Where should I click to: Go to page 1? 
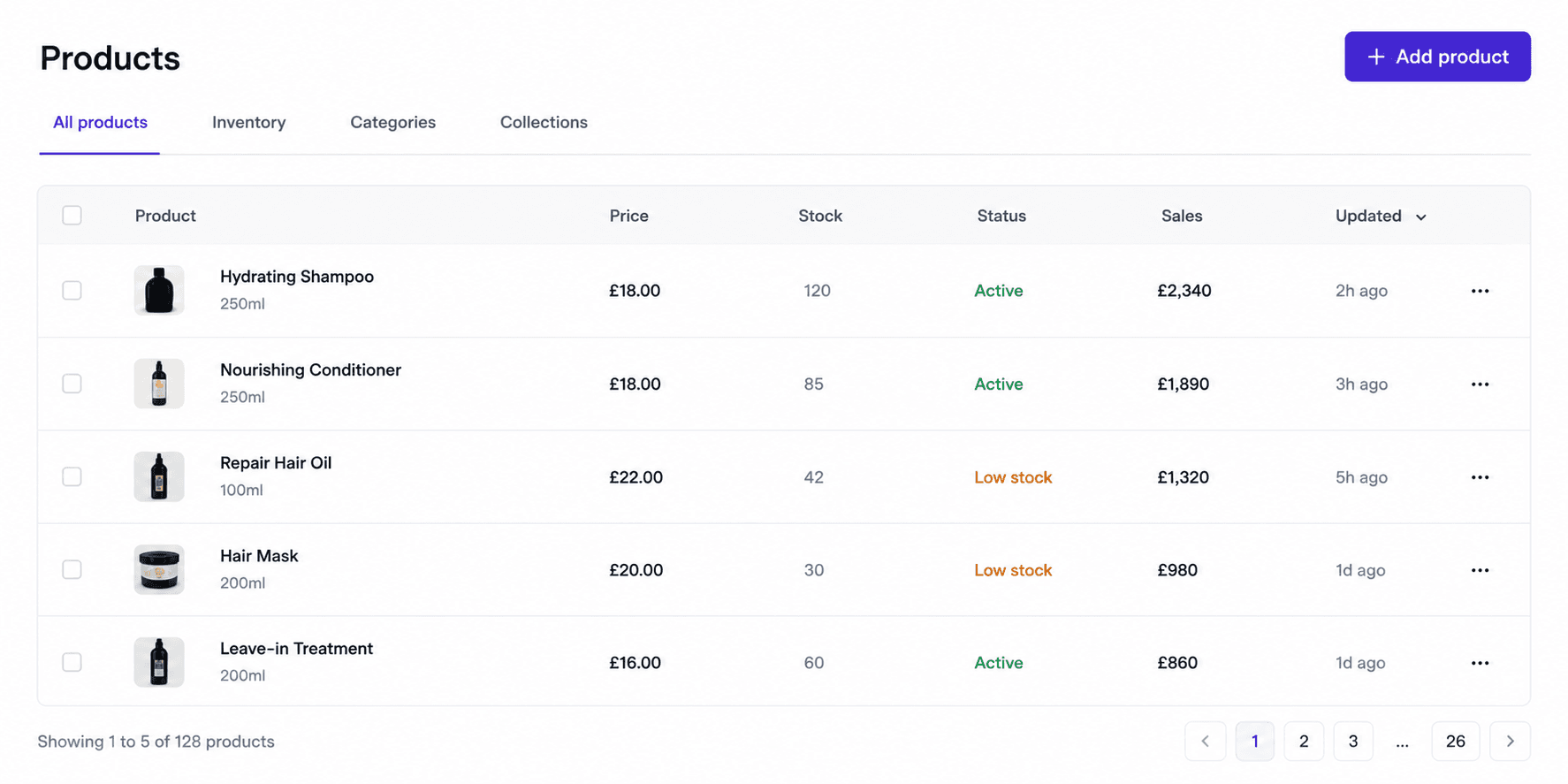coord(1254,742)
